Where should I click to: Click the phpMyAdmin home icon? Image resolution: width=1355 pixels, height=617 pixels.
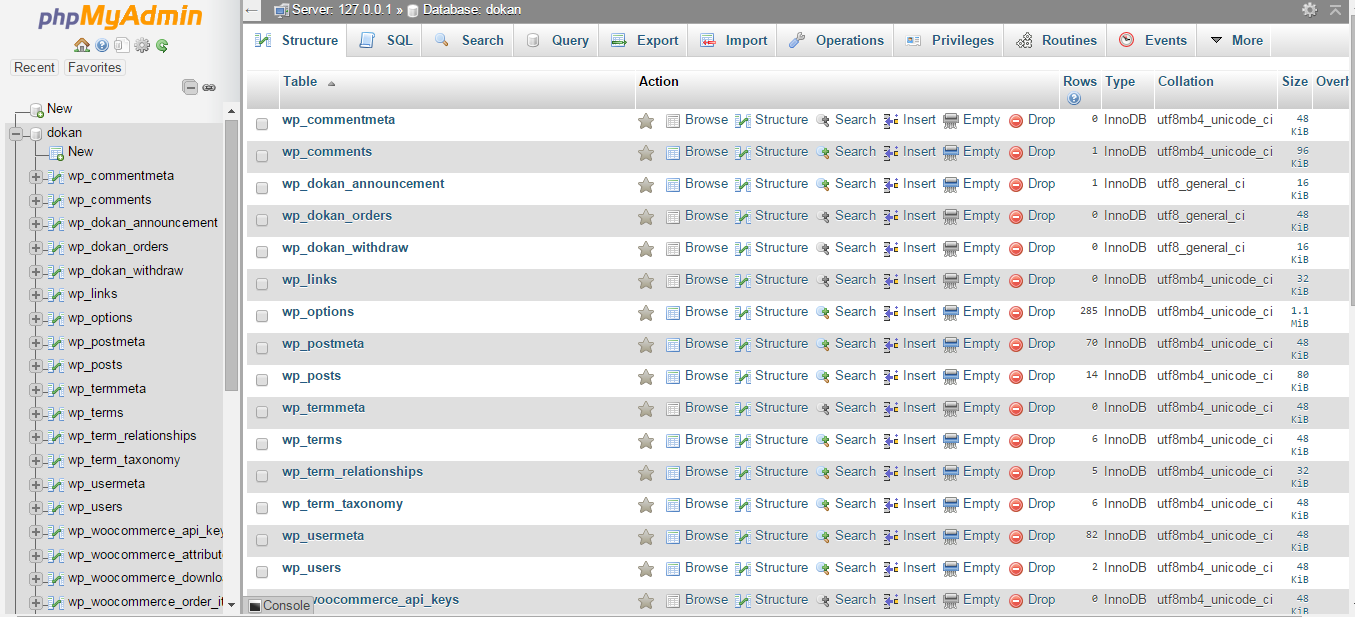pyautogui.click(x=82, y=45)
